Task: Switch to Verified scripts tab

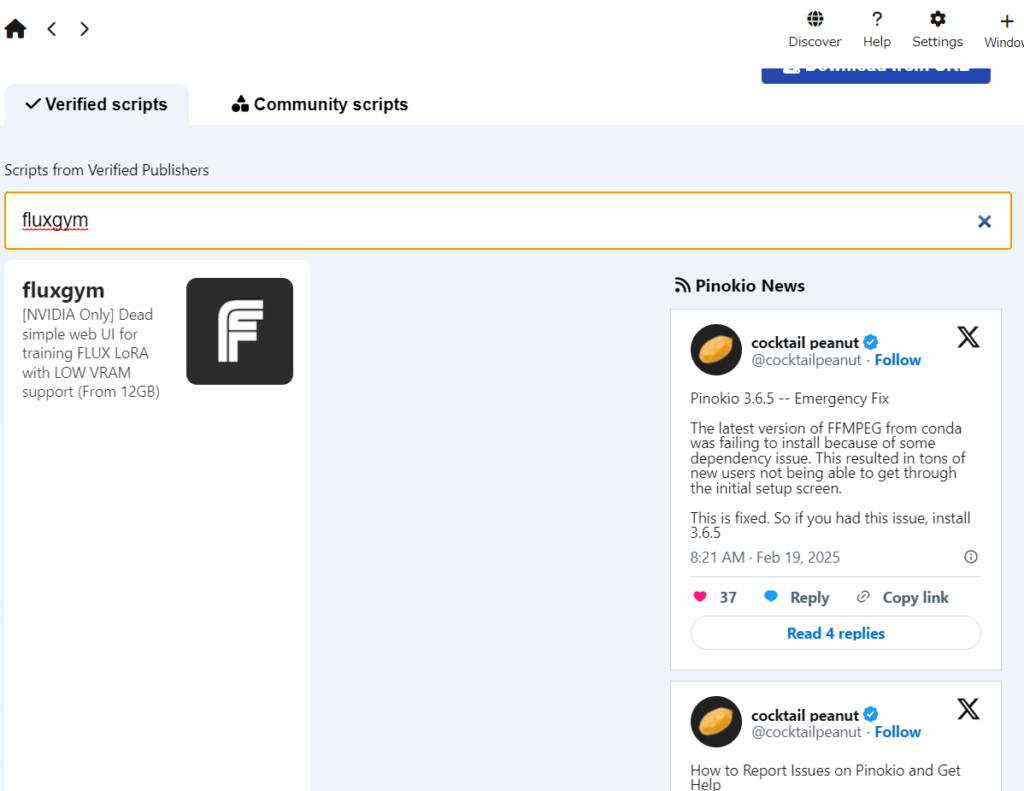Action: click(x=97, y=105)
